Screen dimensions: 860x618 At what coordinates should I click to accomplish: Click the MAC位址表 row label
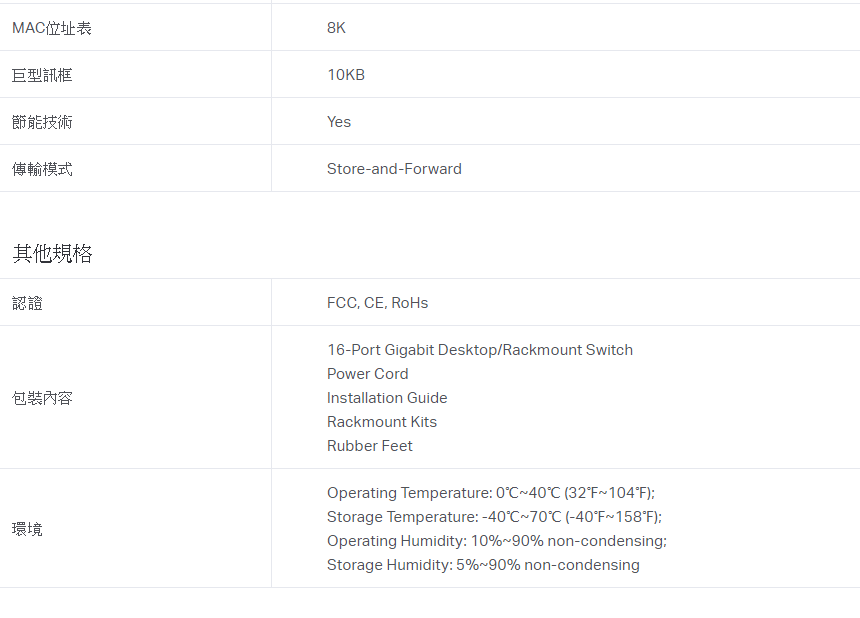[52, 28]
